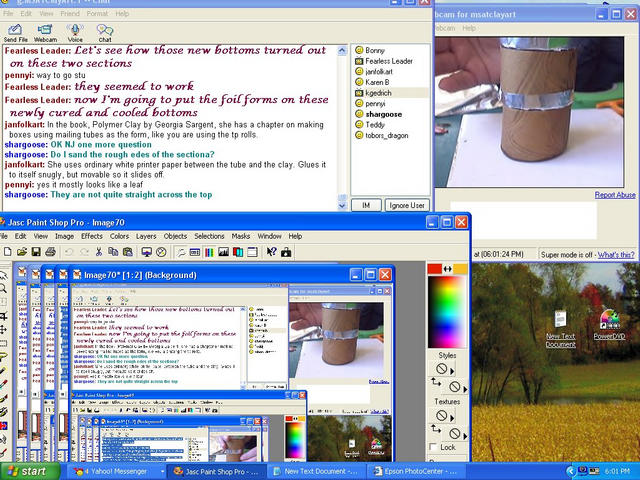
Task: Open the Image menu in Paint Shop Pro
Action: click(x=64, y=236)
